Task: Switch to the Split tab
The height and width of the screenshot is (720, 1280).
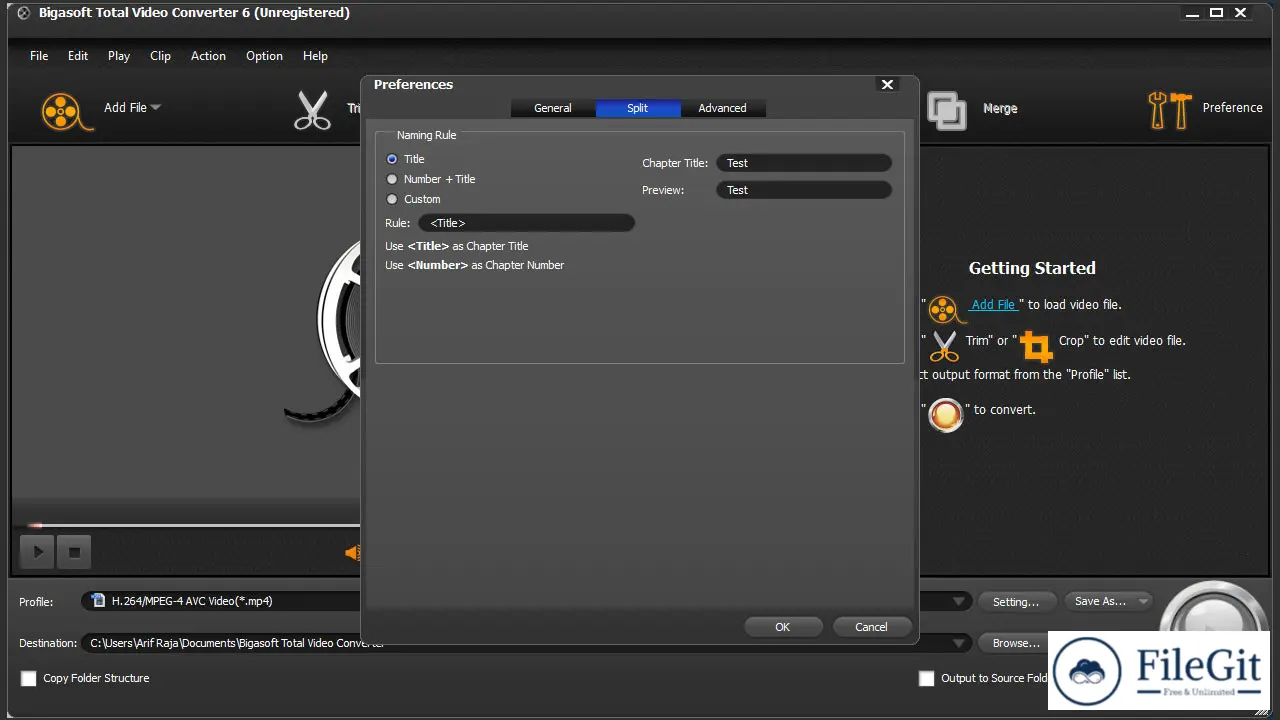Action: pos(638,108)
